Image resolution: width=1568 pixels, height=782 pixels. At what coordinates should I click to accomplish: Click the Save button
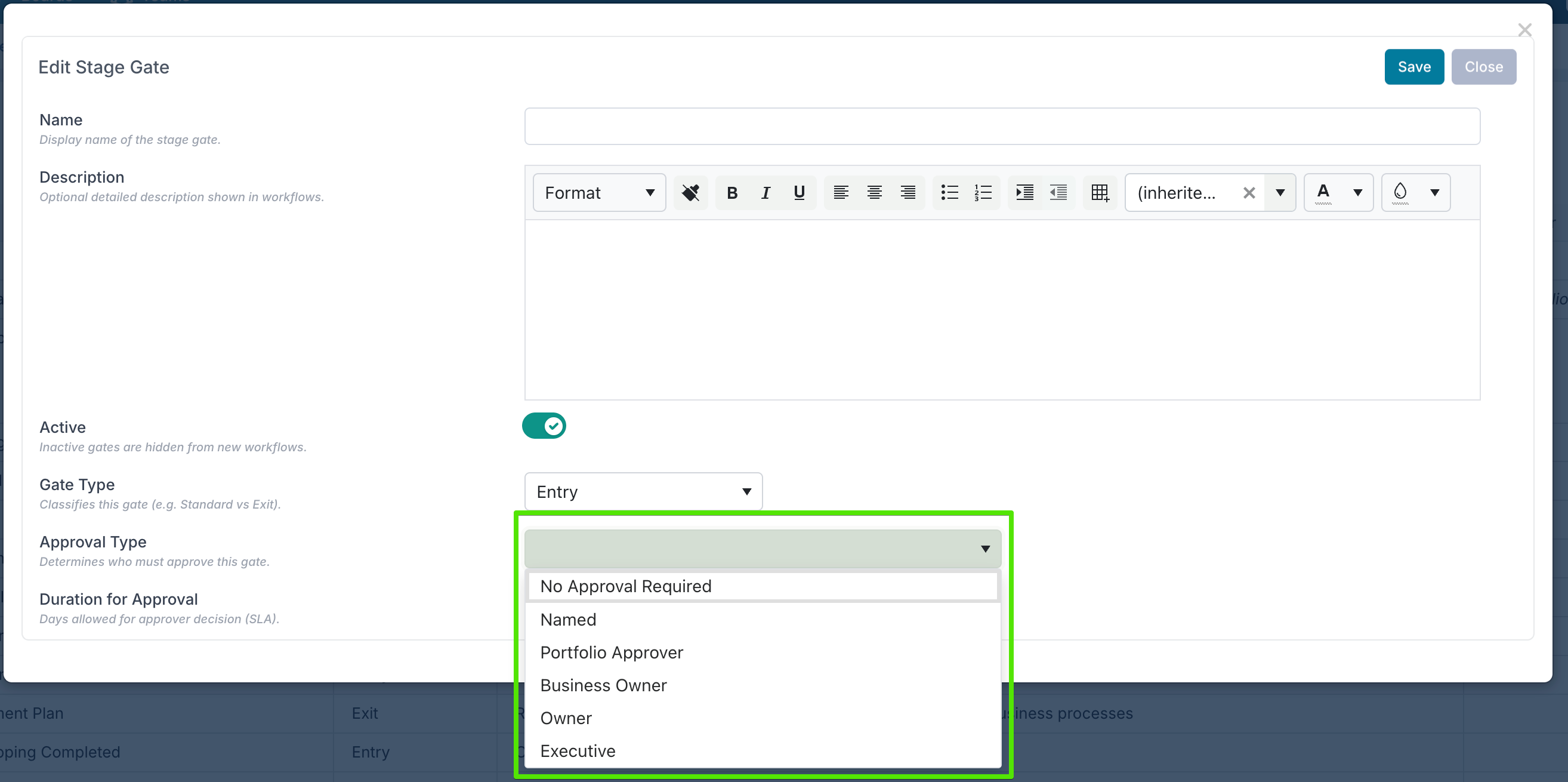1413,67
